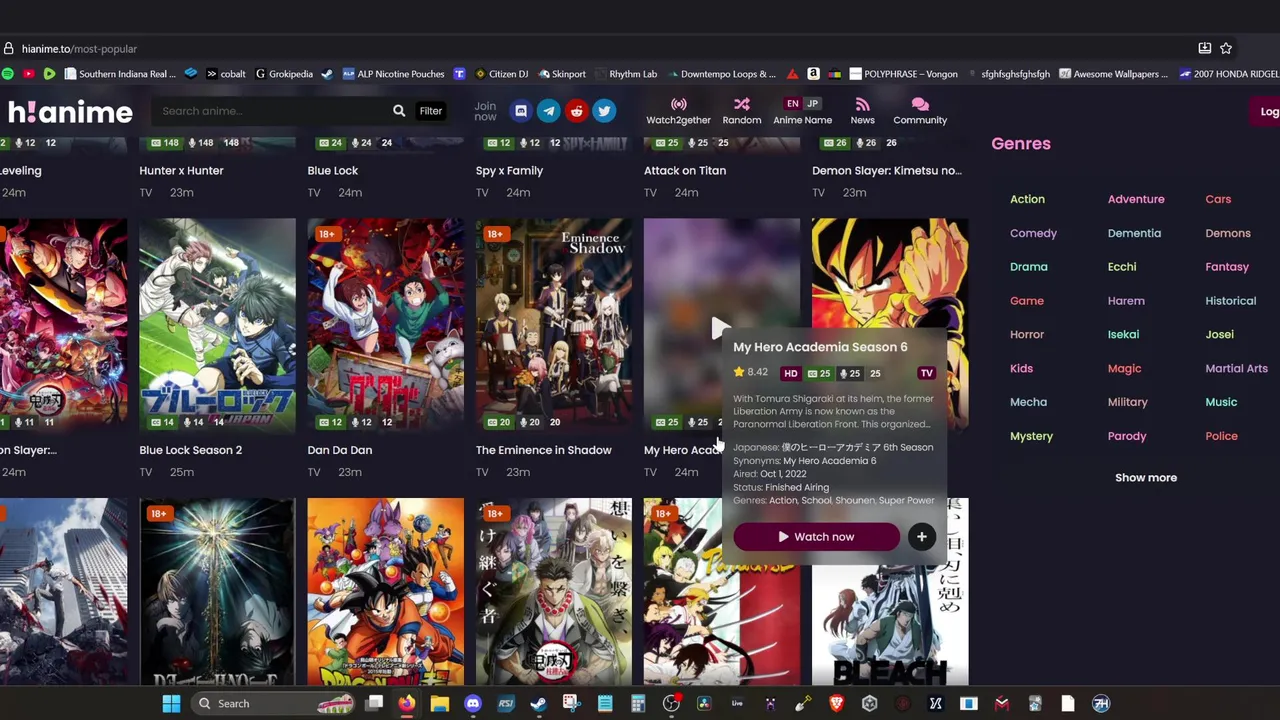Open Windows Start menu
The height and width of the screenshot is (720, 1280).
point(171,703)
